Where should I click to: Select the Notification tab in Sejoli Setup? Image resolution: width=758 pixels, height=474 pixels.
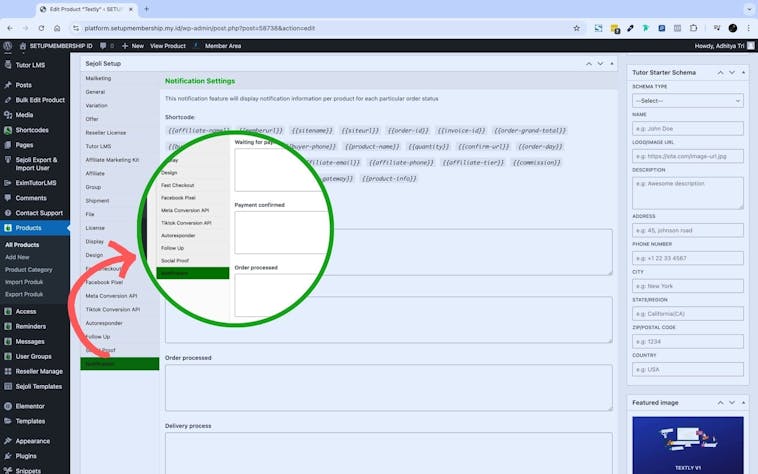click(119, 364)
